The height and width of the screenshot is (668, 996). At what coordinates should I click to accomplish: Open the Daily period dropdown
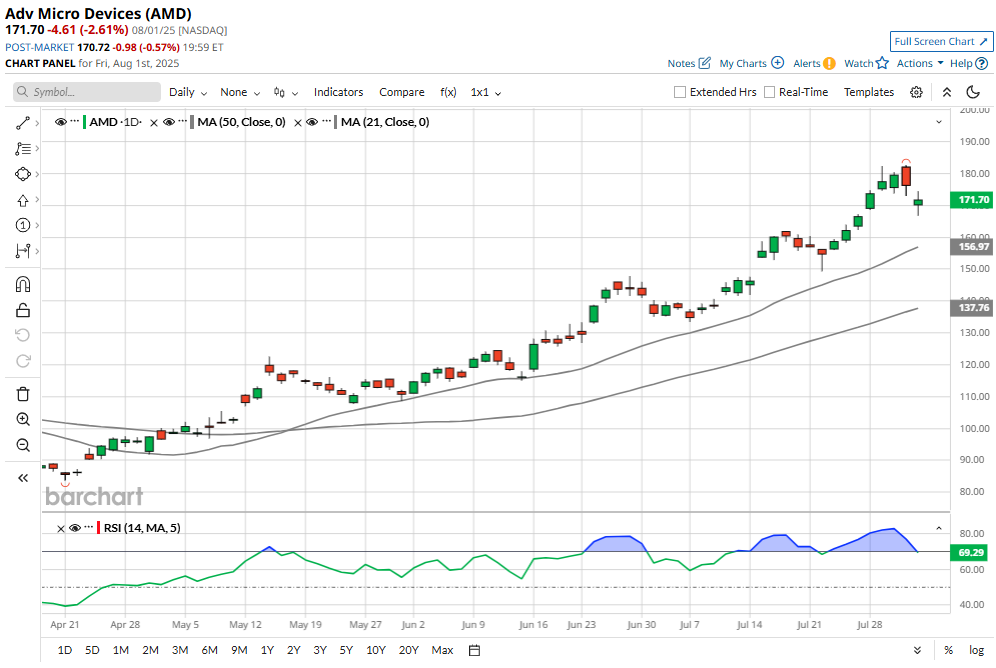click(x=188, y=92)
